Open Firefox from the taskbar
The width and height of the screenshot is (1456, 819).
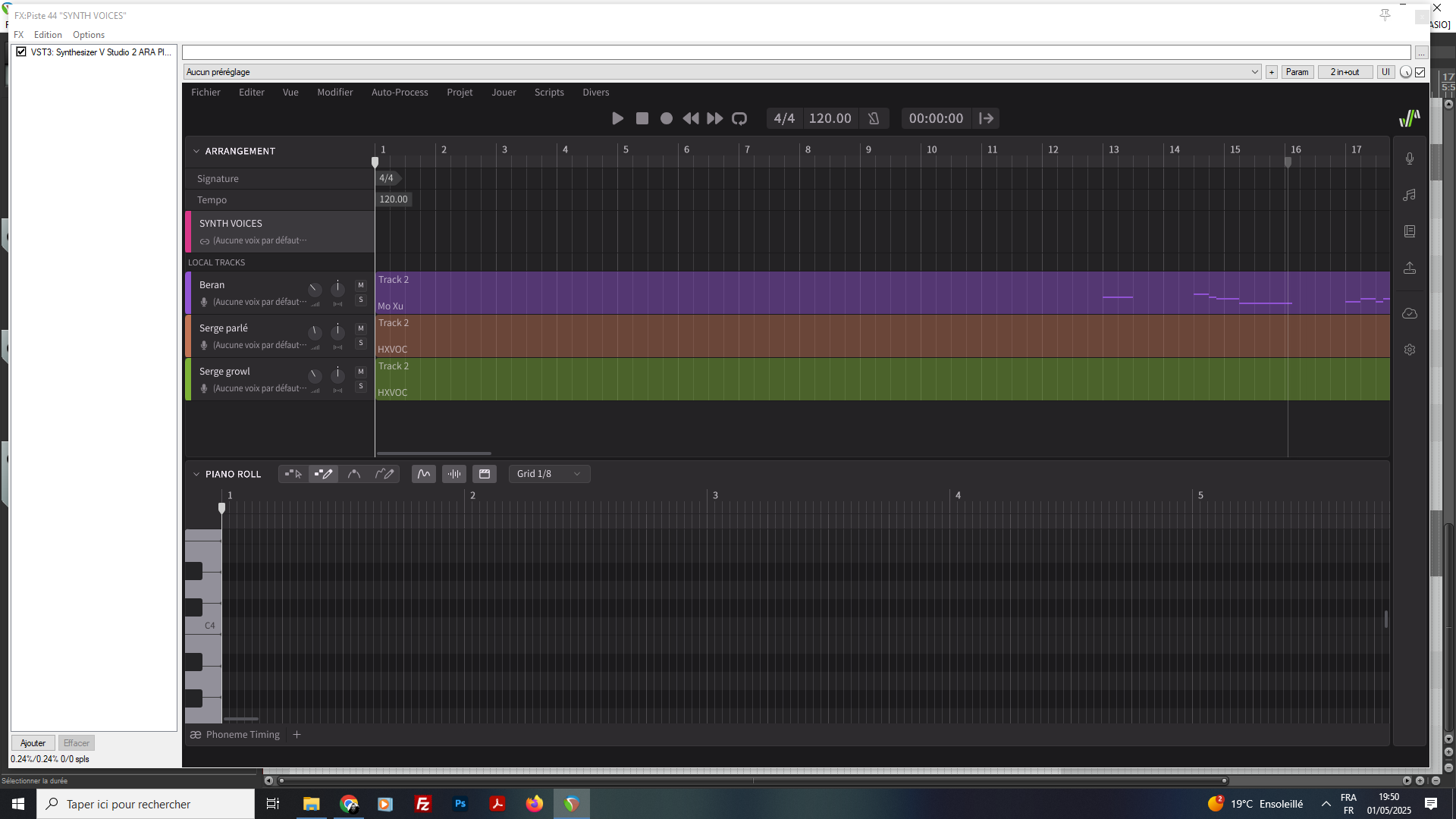click(535, 804)
